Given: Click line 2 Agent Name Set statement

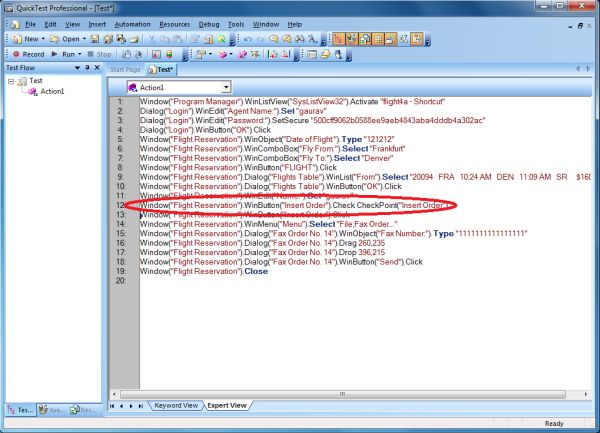Looking at the screenshot, I should (233, 111).
